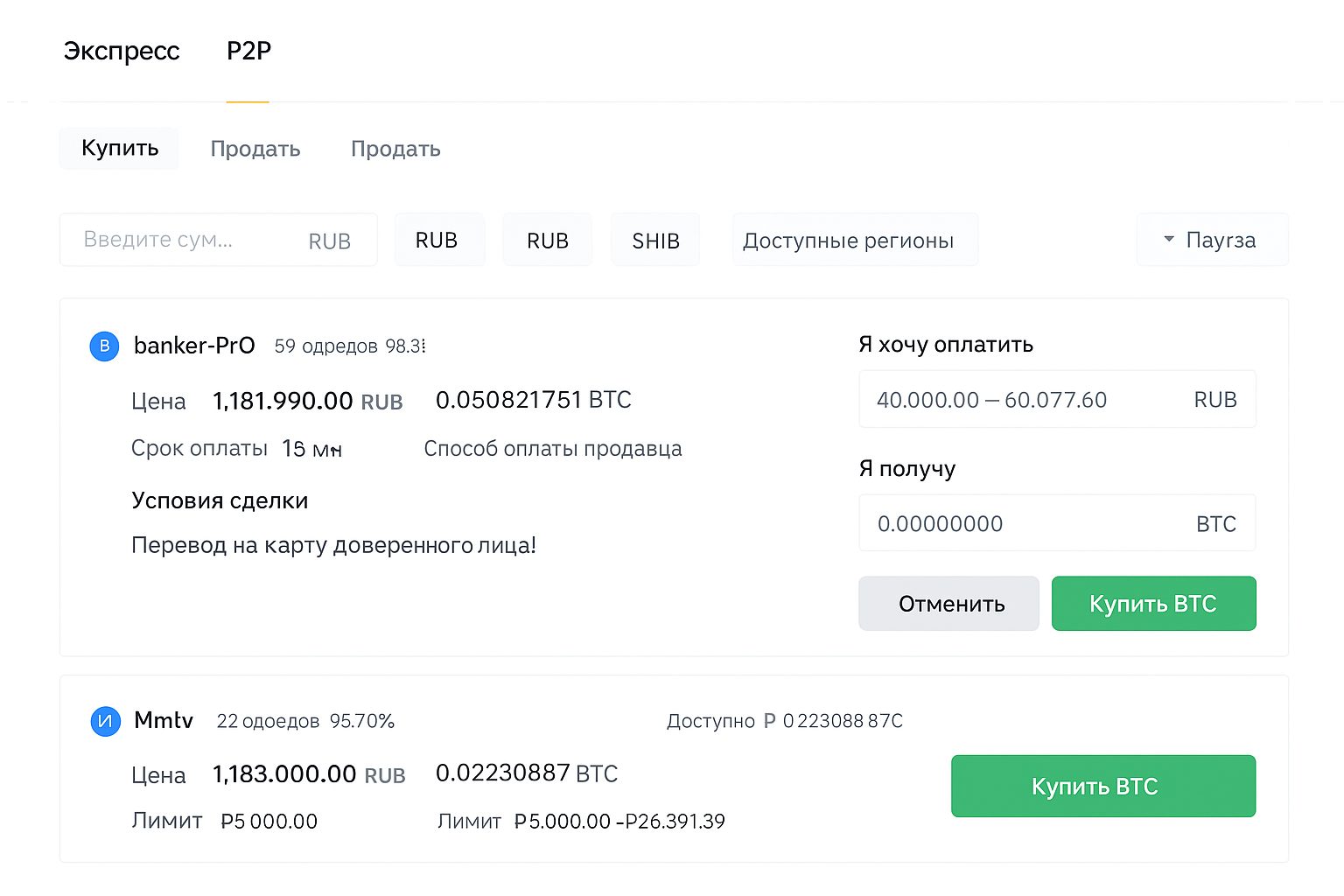Click the Я хочу оплатить amount field
1344x896 pixels.
coord(989,399)
